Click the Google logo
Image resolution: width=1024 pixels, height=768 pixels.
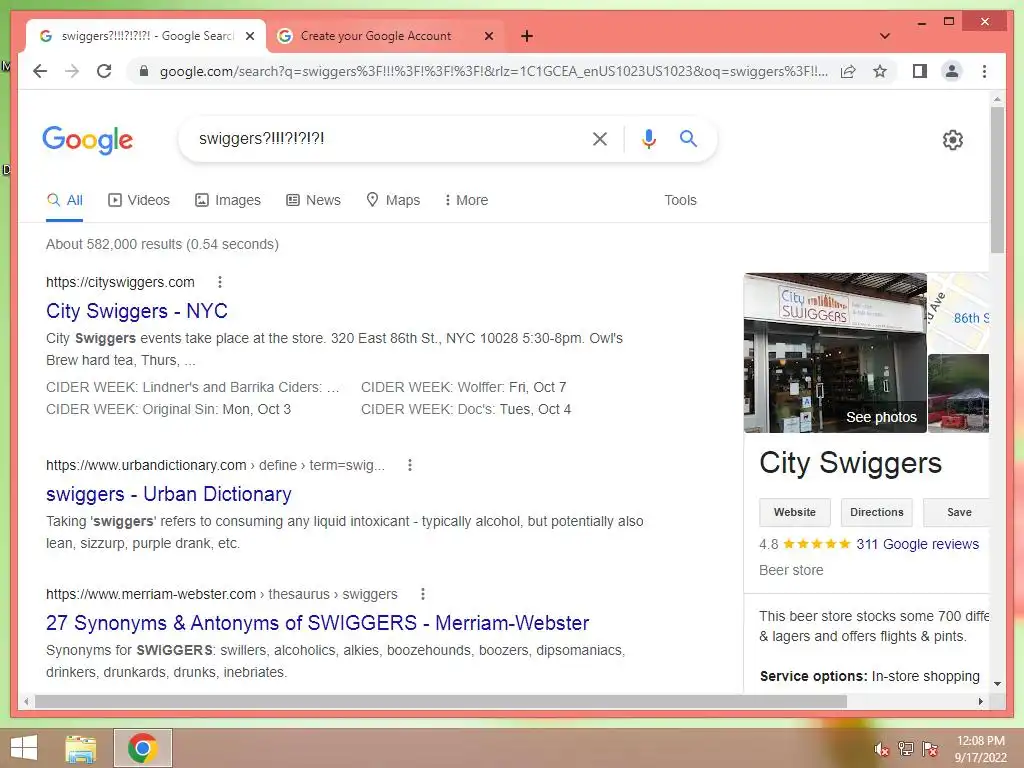[88, 140]
